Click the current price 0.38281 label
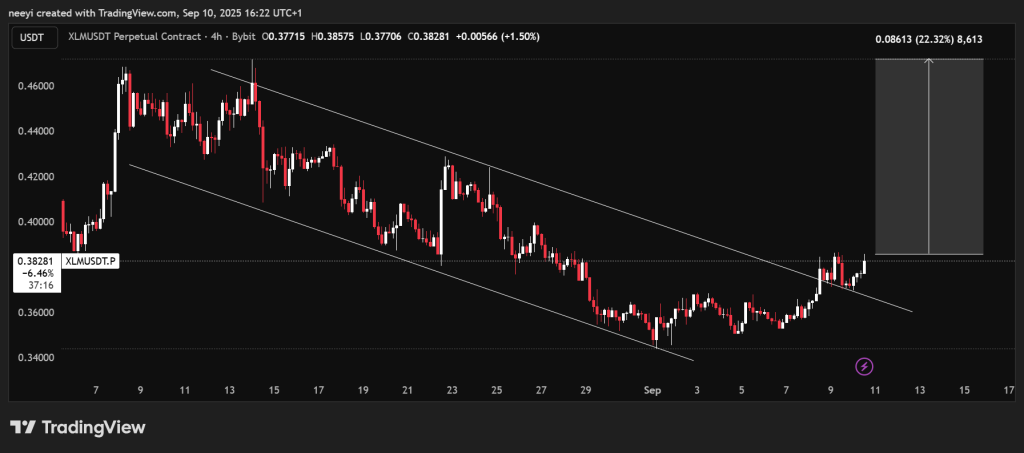Viewport: 1024px width, 453px height. click(35, 262)
